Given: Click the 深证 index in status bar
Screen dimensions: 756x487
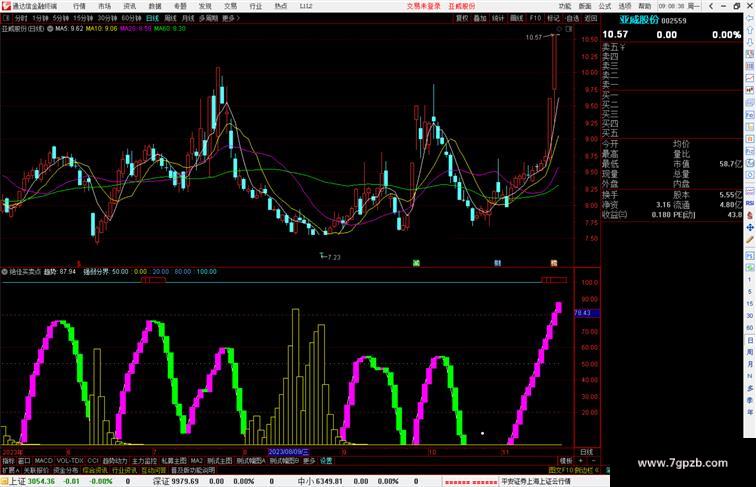Looking at the screenshot, I should point(161,481).
